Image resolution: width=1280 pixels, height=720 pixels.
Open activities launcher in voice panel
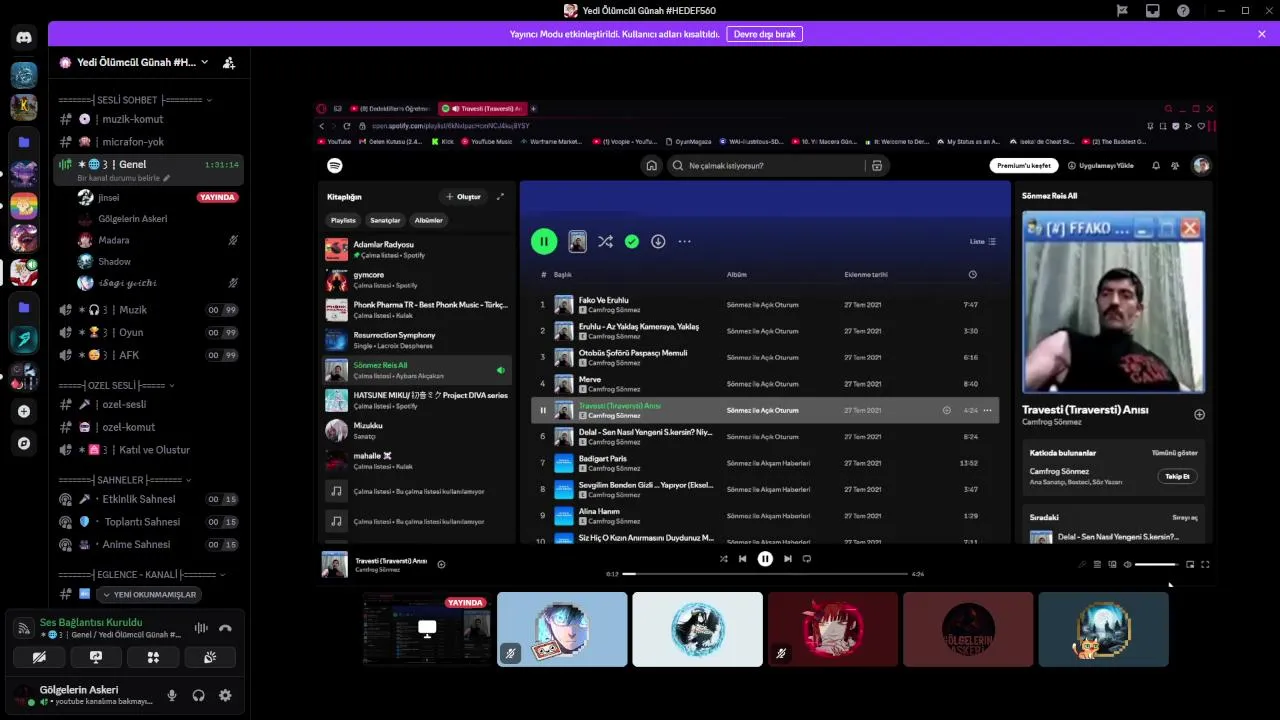(153, 657)
